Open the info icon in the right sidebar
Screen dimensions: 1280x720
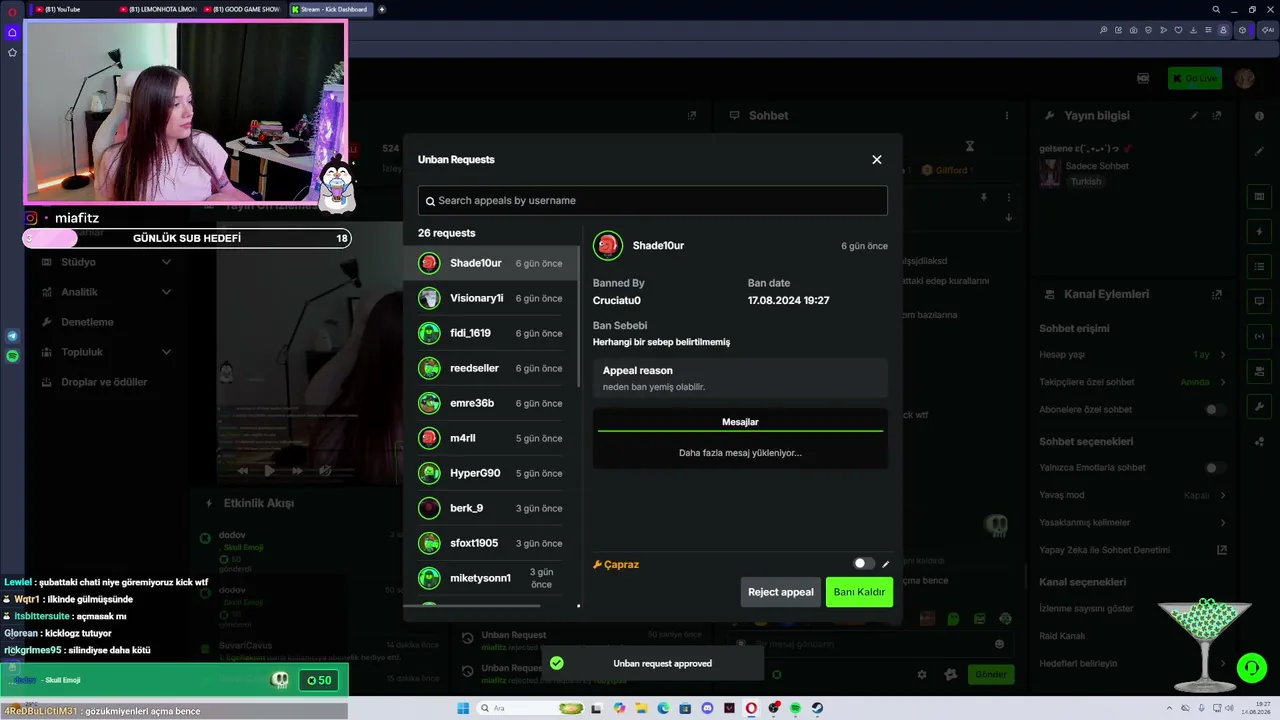tap(1259, 116)
